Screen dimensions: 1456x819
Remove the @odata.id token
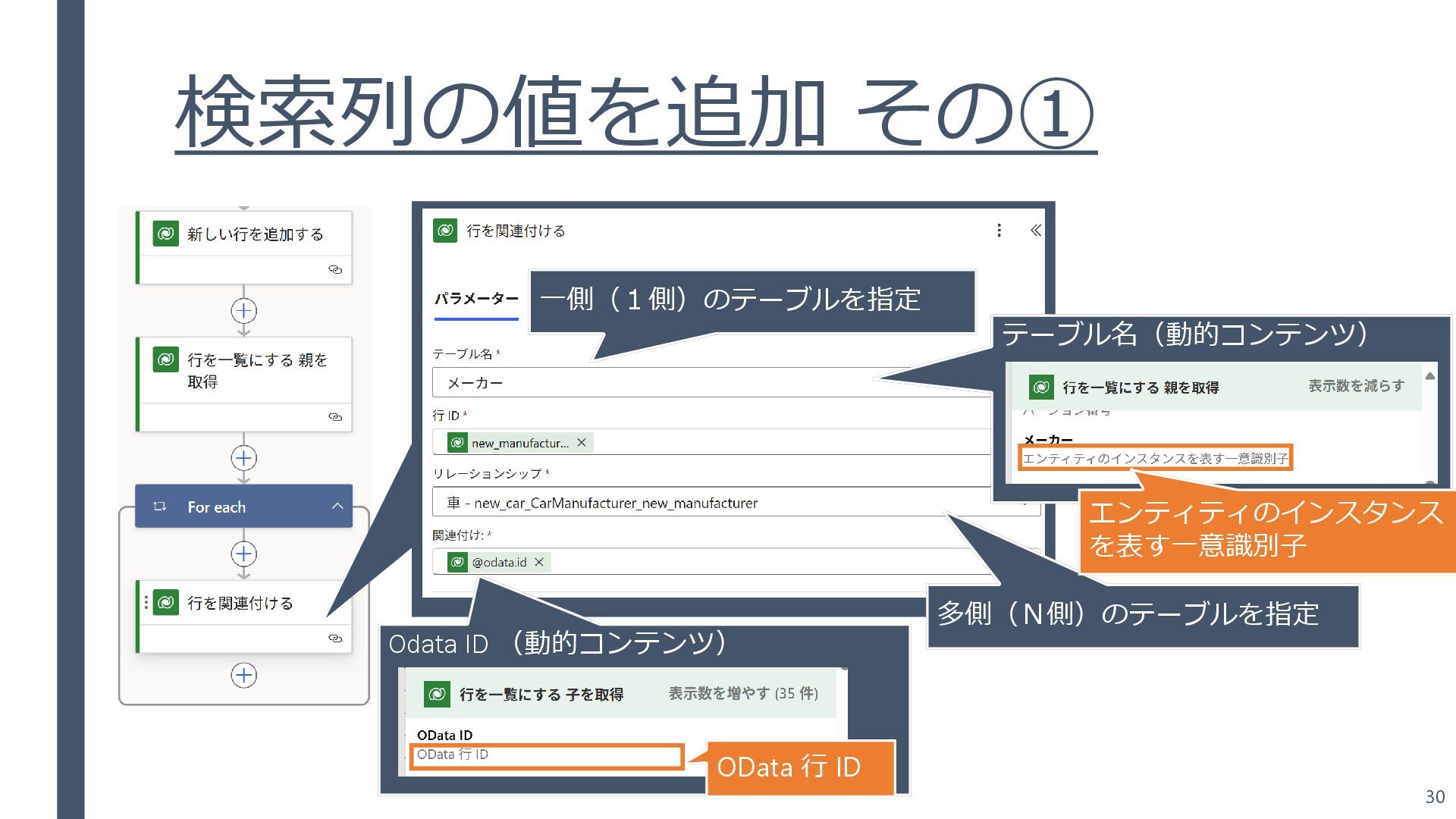point(539,562)
